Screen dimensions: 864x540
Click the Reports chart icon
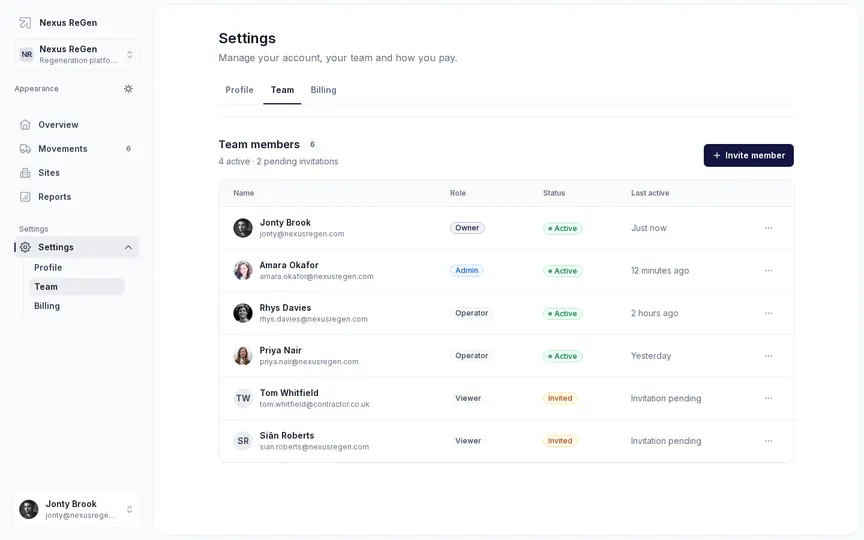[25, 197]
